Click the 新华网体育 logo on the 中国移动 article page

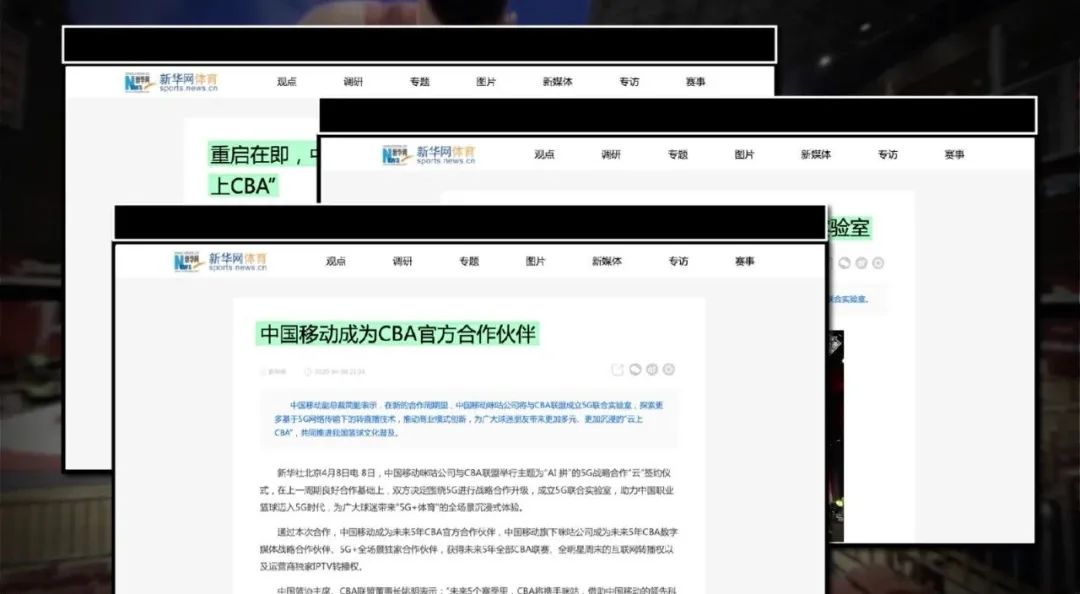pyautogui.click(x=220, y=262)
